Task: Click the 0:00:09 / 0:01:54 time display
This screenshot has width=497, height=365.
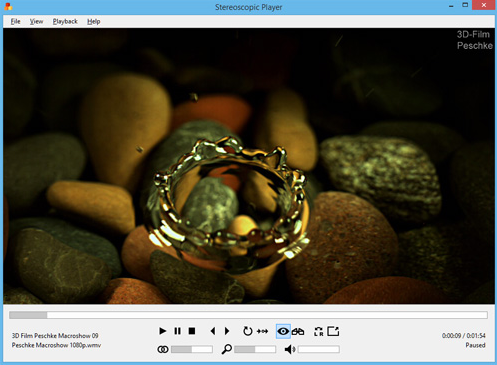Action: click(x=464, y=336)
